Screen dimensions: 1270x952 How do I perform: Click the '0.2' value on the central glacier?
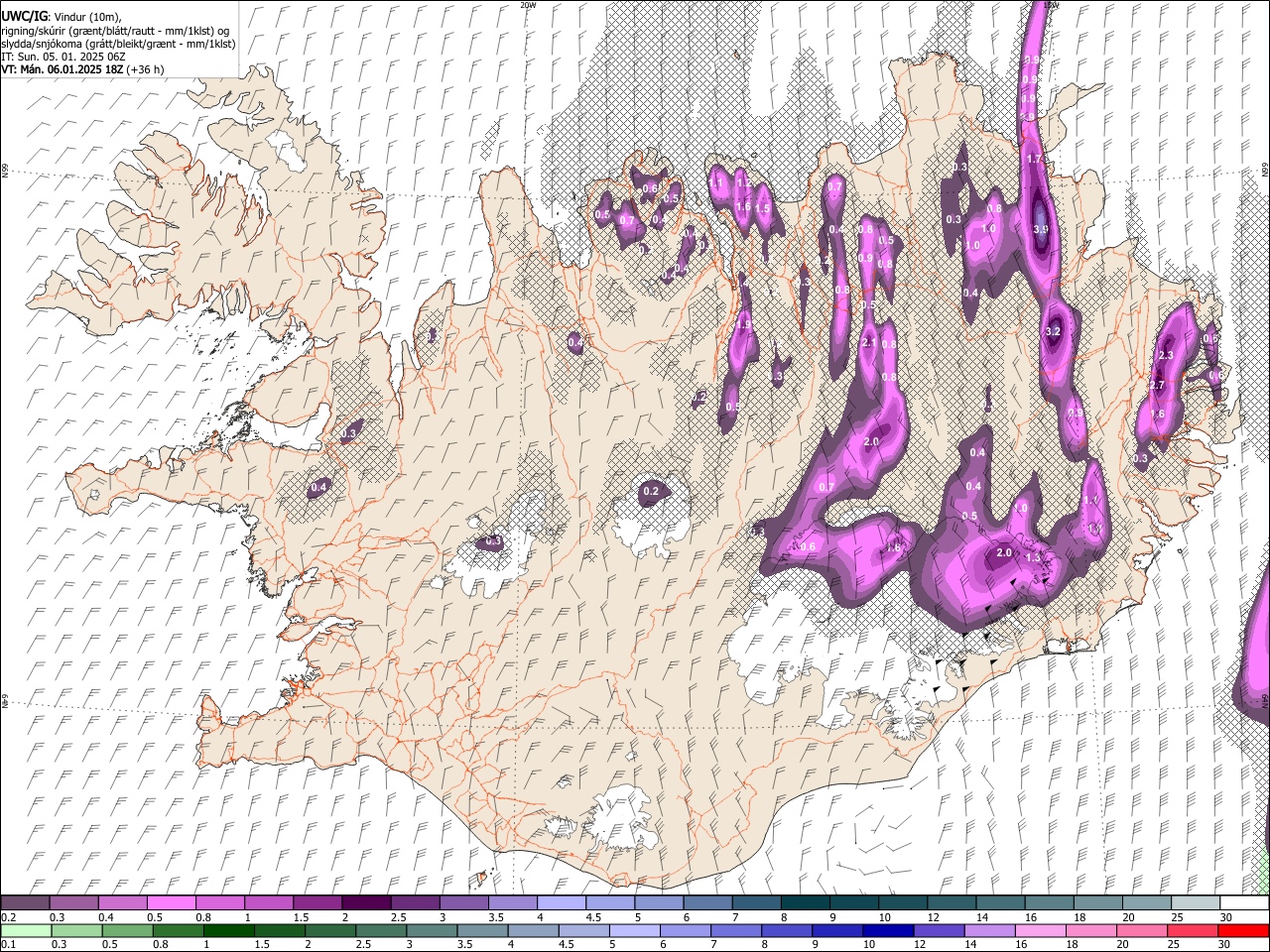(x=651, y=491)
